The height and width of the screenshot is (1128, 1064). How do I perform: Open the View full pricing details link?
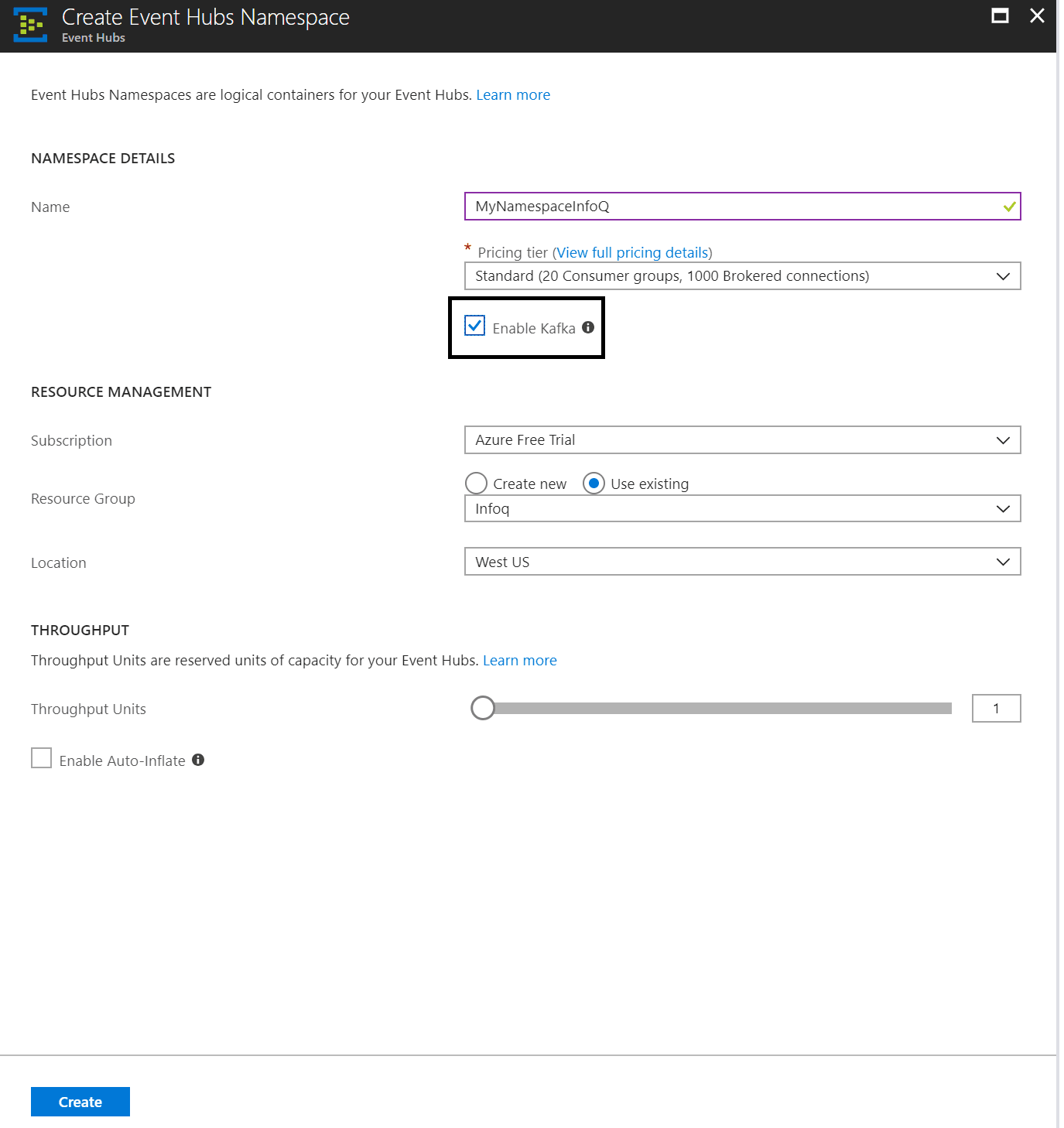[632, 252]
